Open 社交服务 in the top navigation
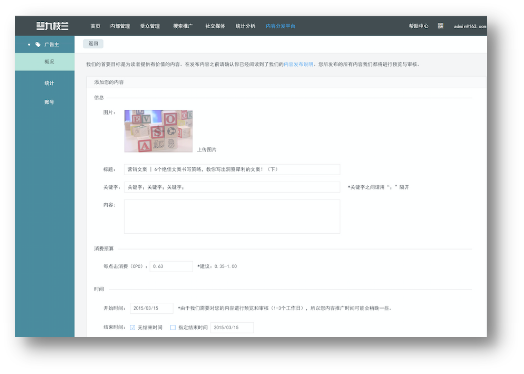Image resolution: width=524 pixels, height=374 pixels. 215,26
